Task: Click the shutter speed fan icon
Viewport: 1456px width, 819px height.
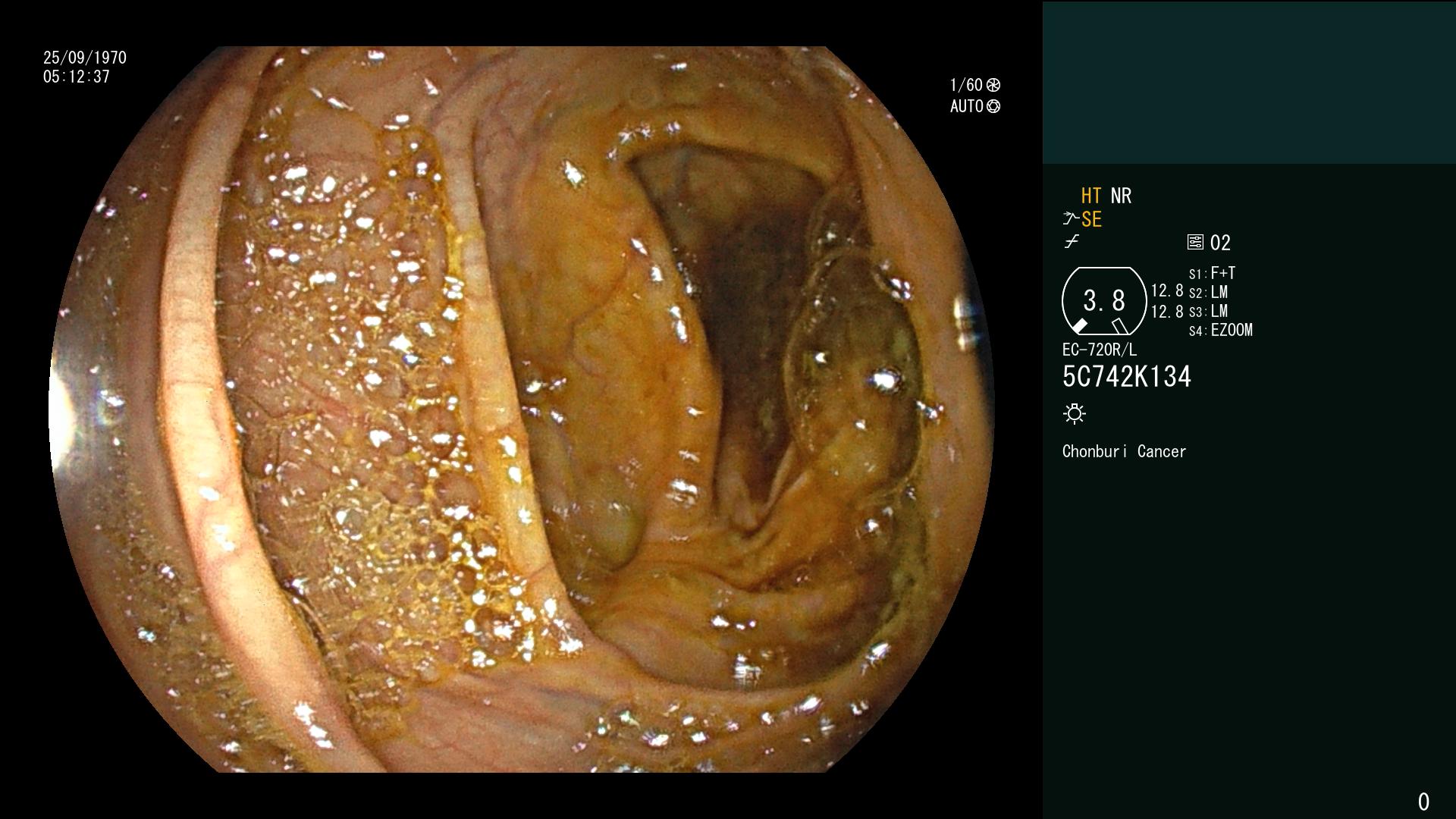Action: click(993, 85)
